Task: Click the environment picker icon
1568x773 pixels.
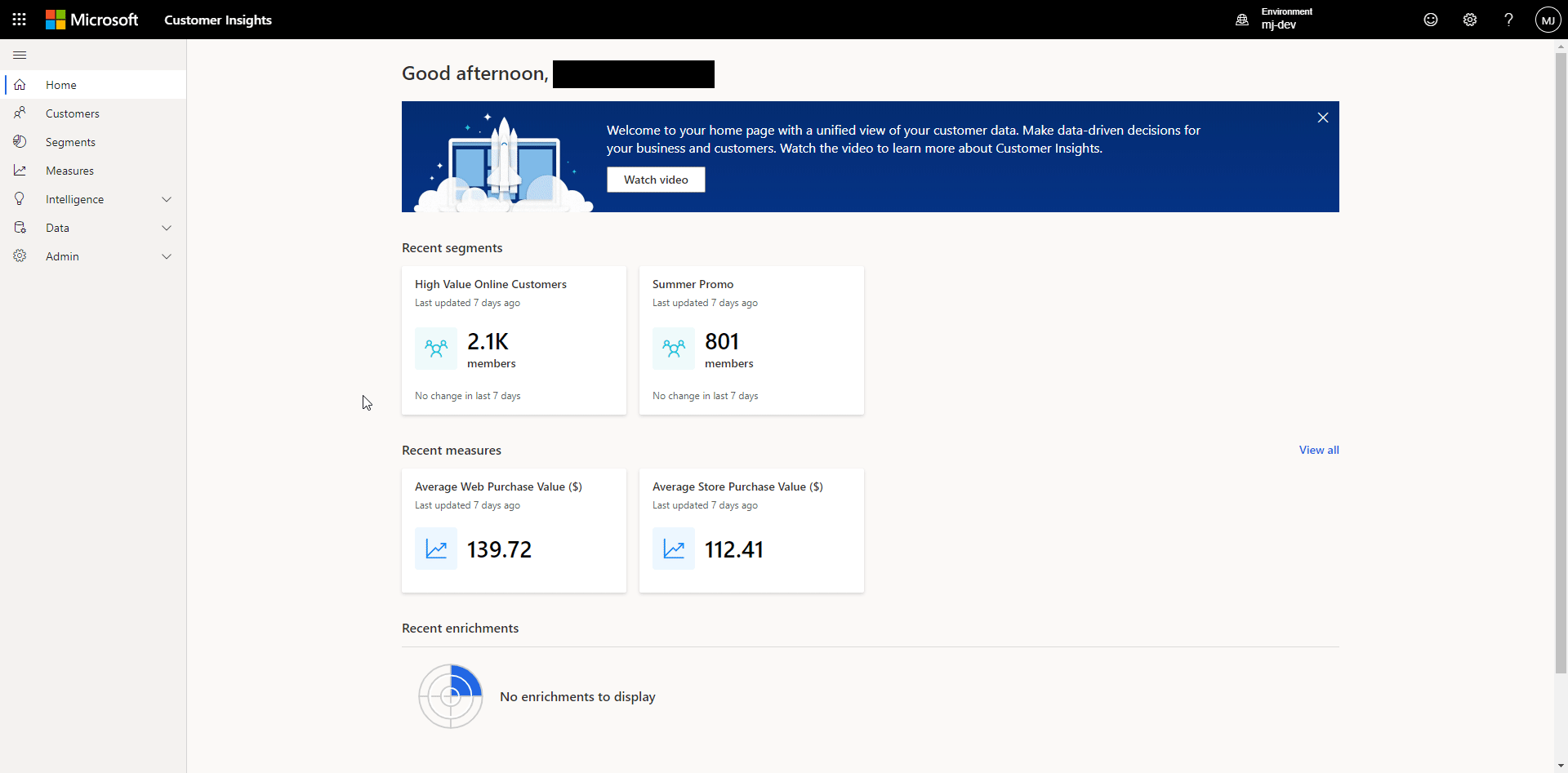Action: click(x=1242, y=20)
